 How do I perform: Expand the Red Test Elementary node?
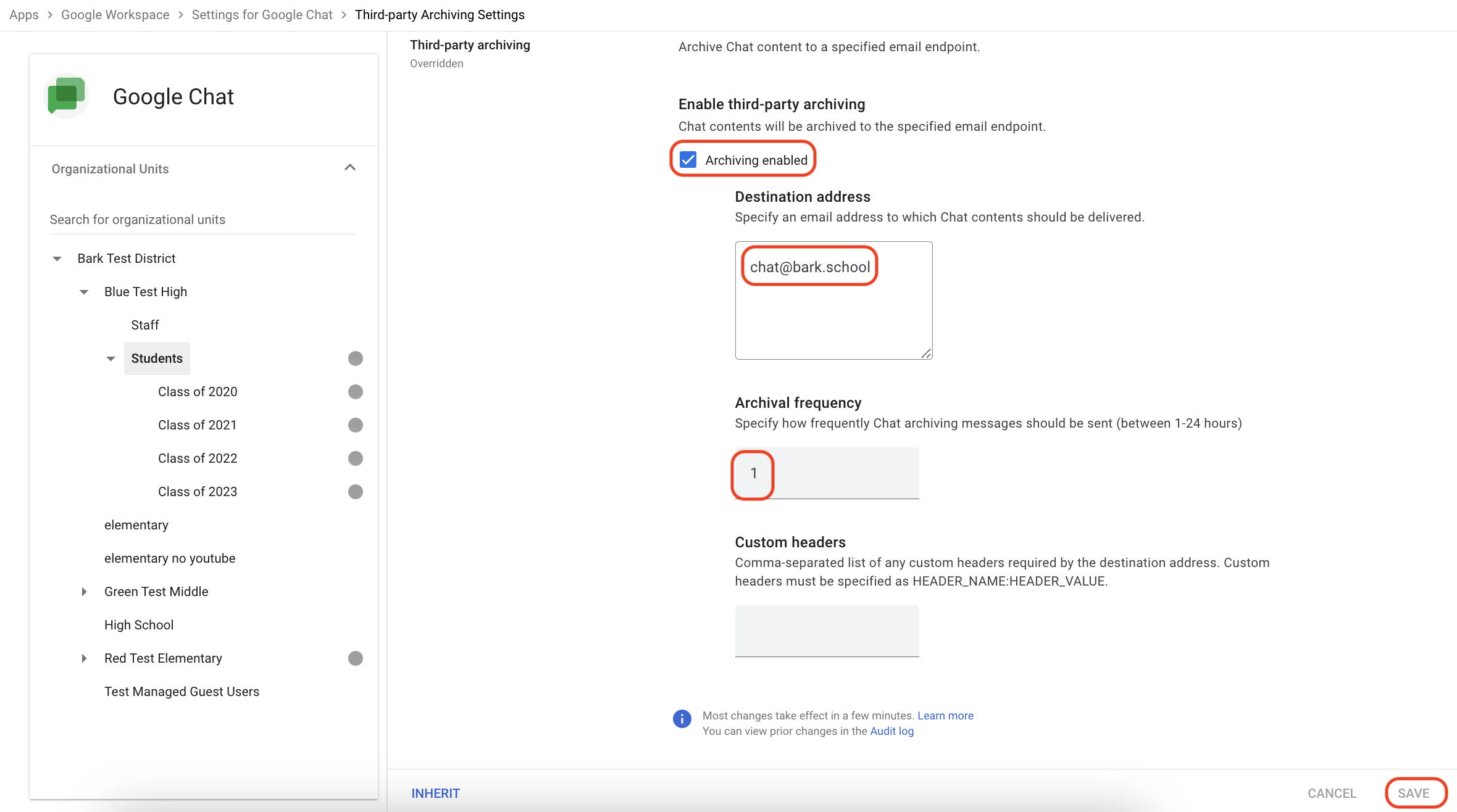point(84,658)
